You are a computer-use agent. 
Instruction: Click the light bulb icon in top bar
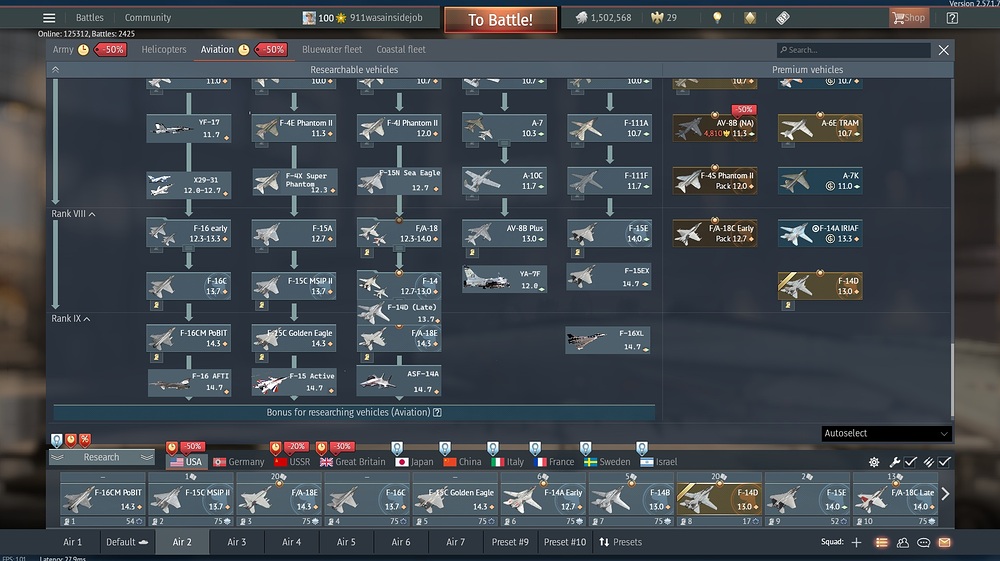pyautogui.click(x=717, y=18)
